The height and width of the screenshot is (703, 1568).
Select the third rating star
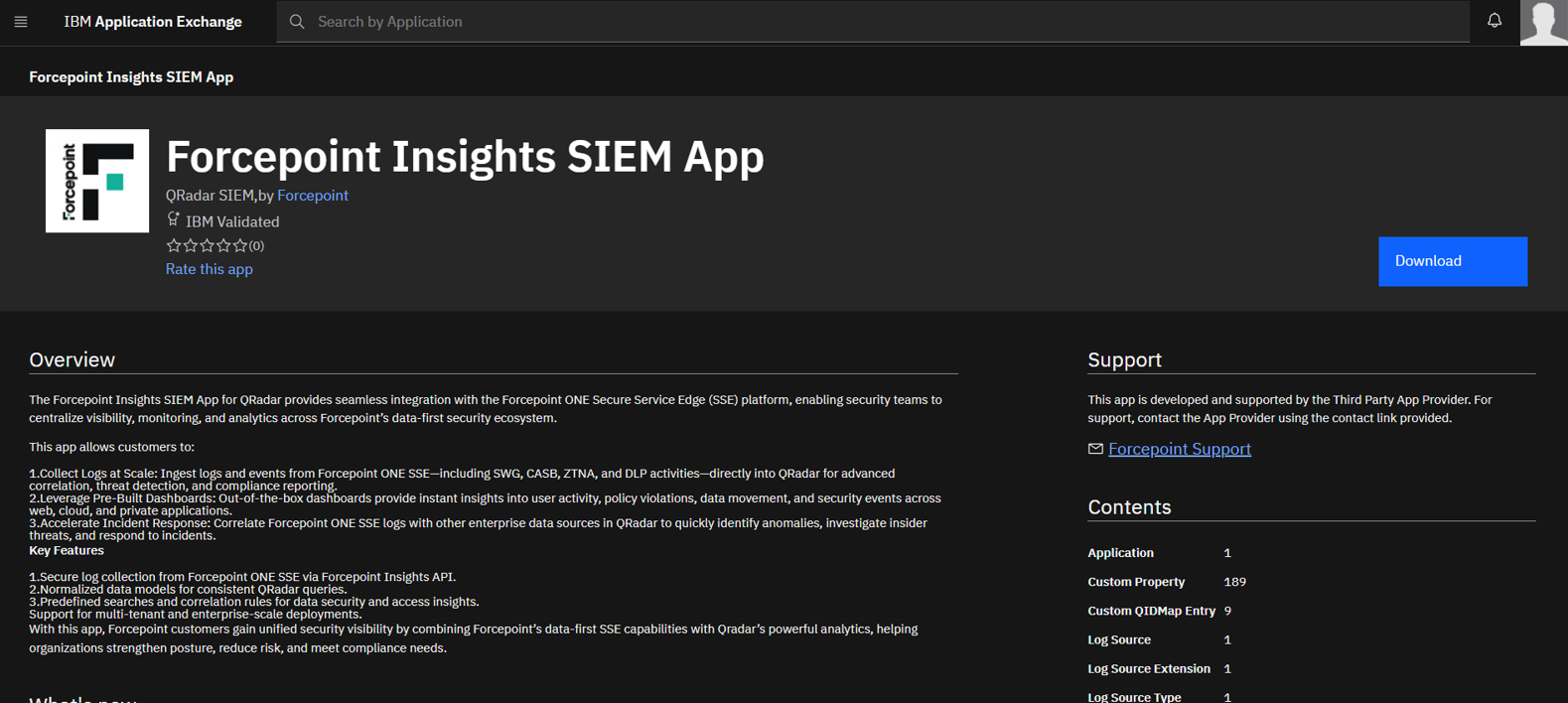[207, 245]
